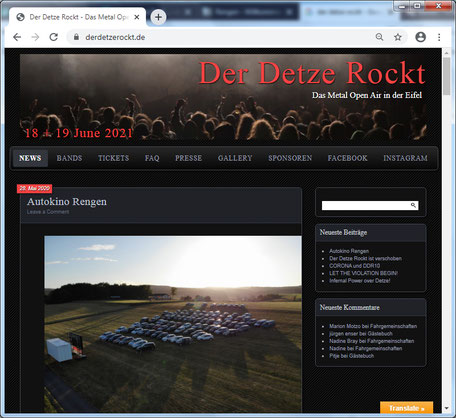This screenshot has height=418, width=456.
Task: Click the Neueste Beiträge widget heading
Action: [x=343, y=232]
